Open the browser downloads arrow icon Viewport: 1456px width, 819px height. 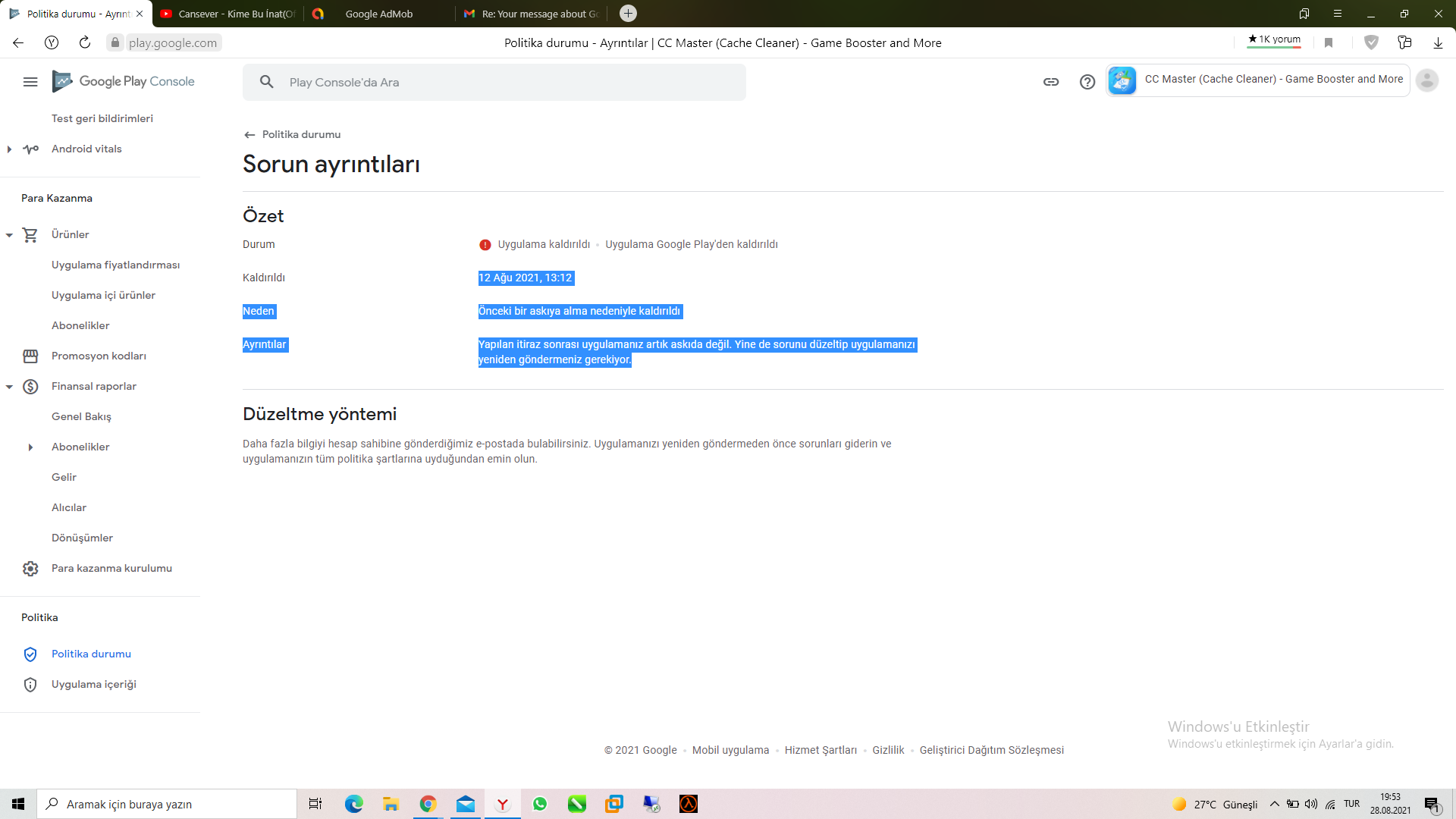(x=1438, y=42)
